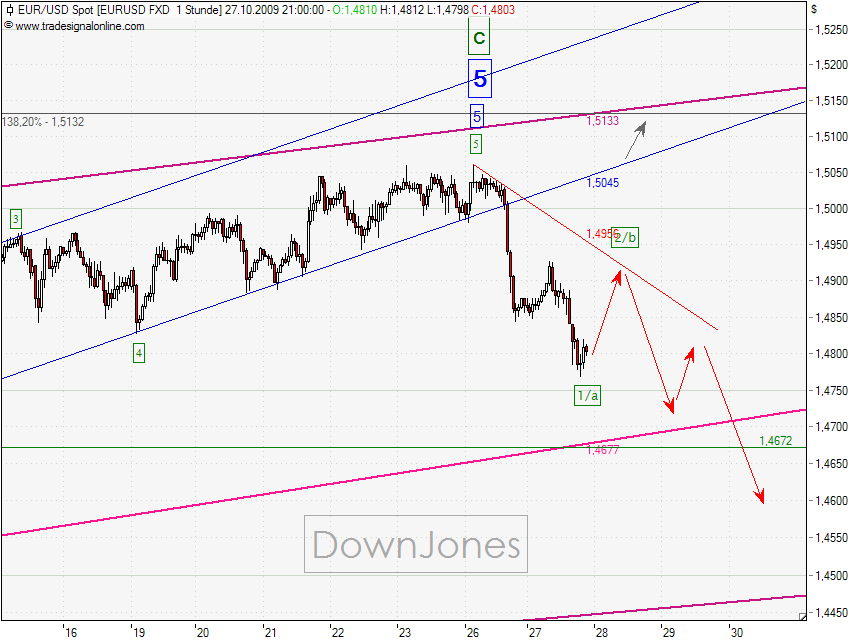Select the green wave label C
The width and height of the screenshot is (860, 640).
(x=479, y=38)
